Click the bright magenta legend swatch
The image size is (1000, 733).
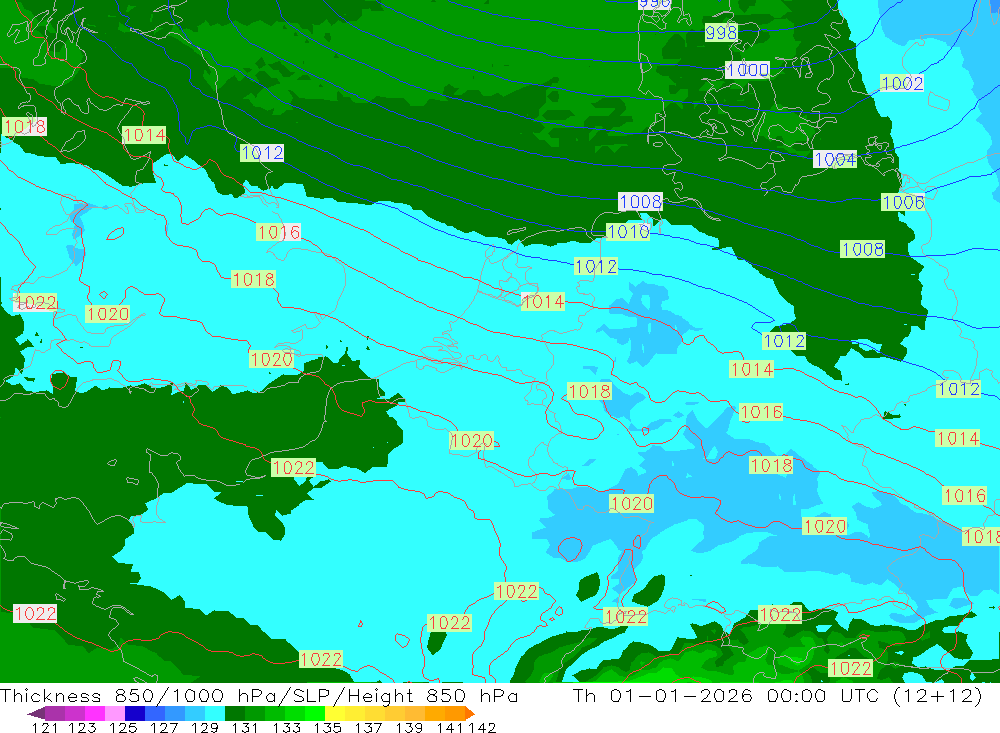point(95,713)
